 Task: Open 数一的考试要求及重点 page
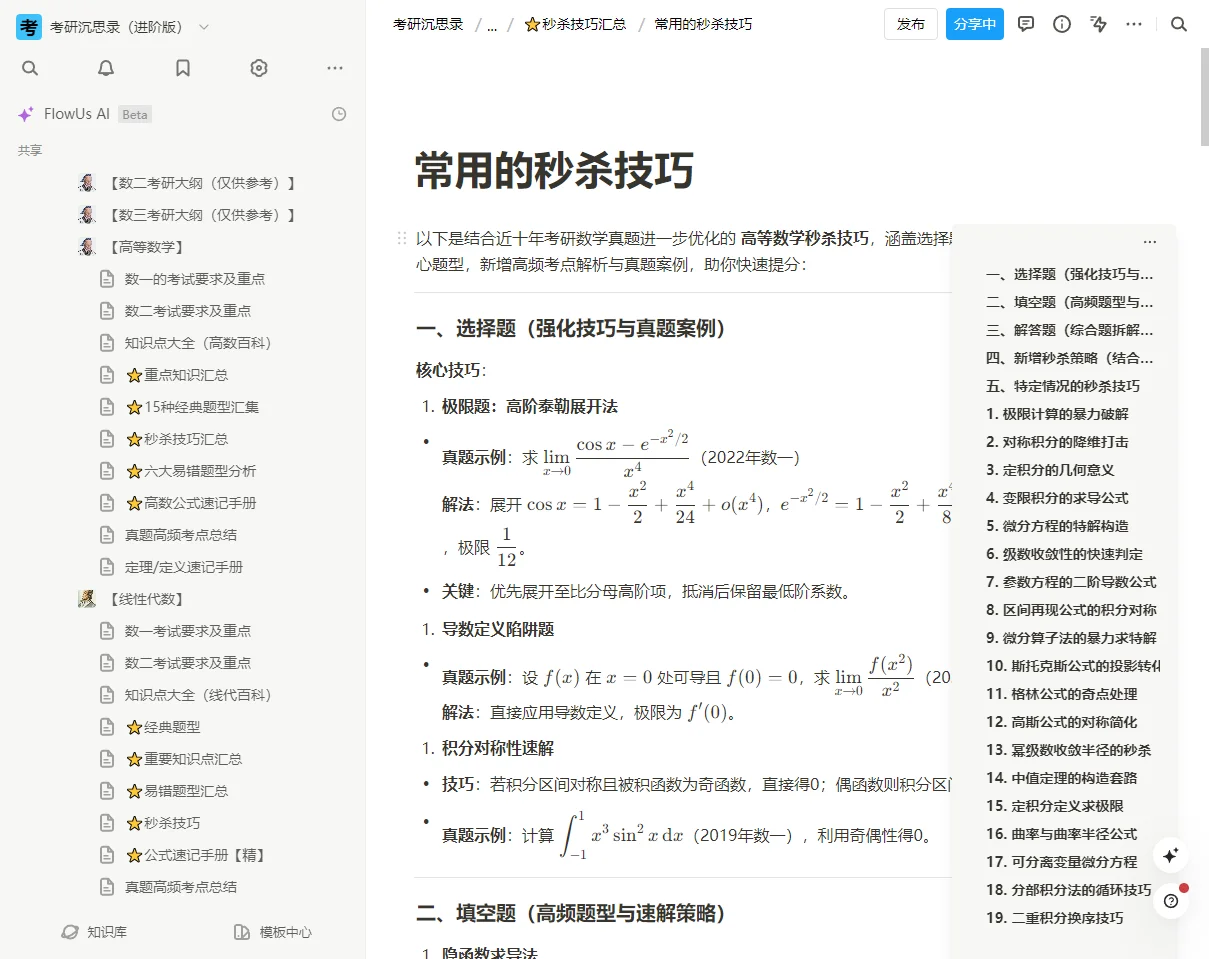[195, 279]
